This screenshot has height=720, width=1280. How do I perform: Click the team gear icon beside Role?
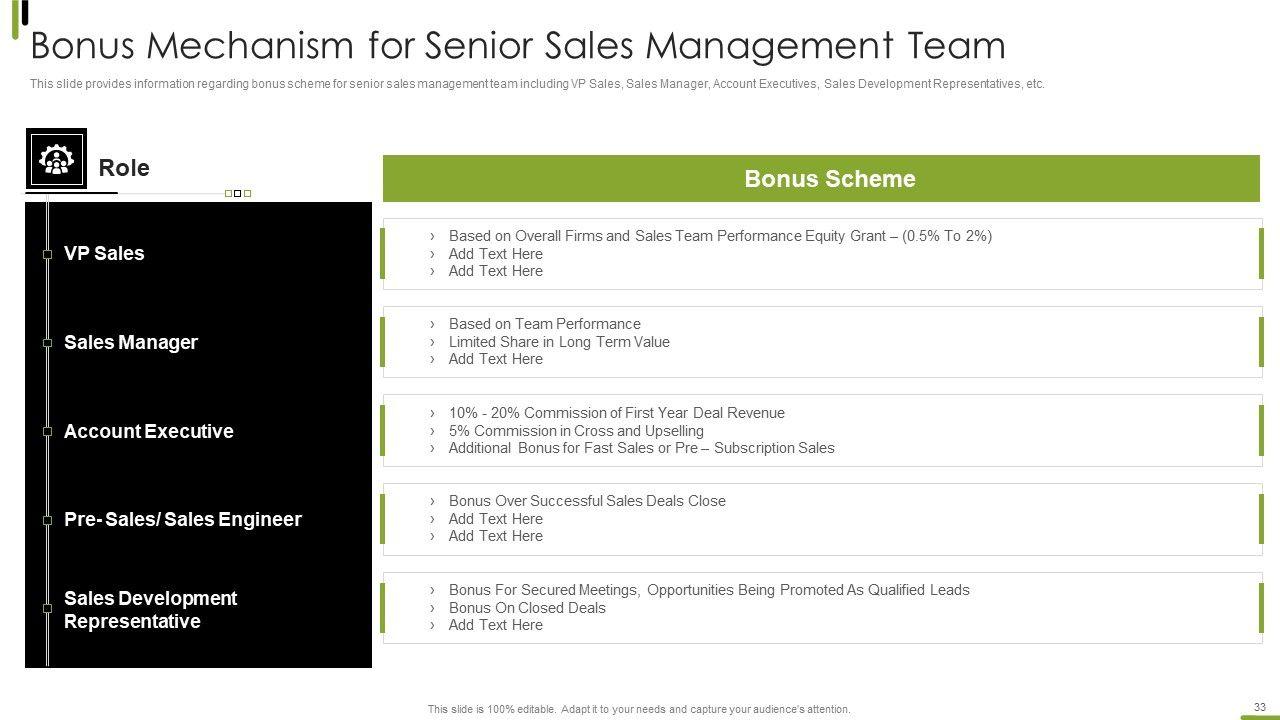click(56, 159)
